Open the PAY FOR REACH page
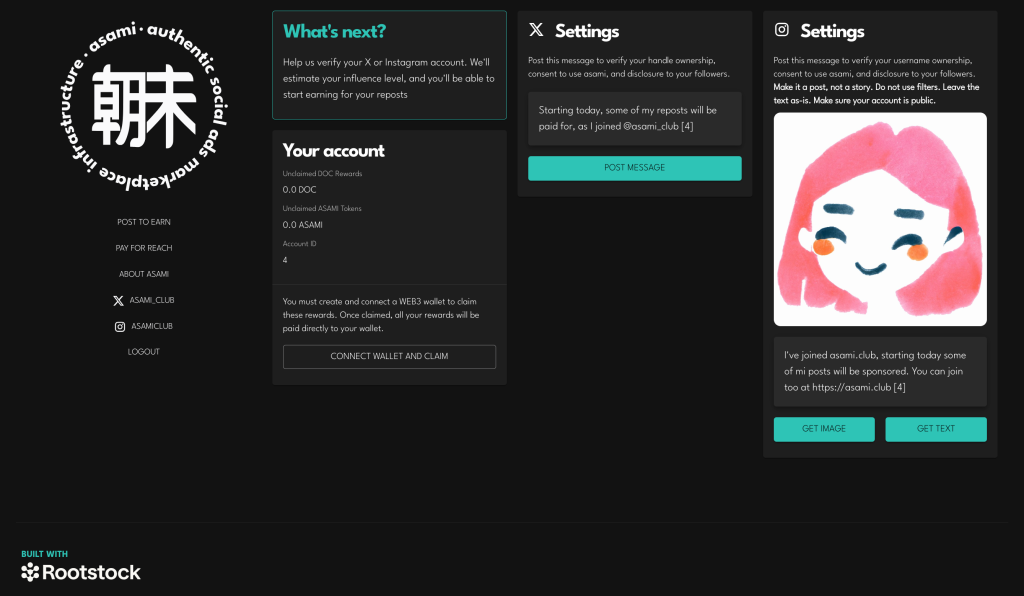The height and width of the screenshot is (596, 1024). click(144, 248)
